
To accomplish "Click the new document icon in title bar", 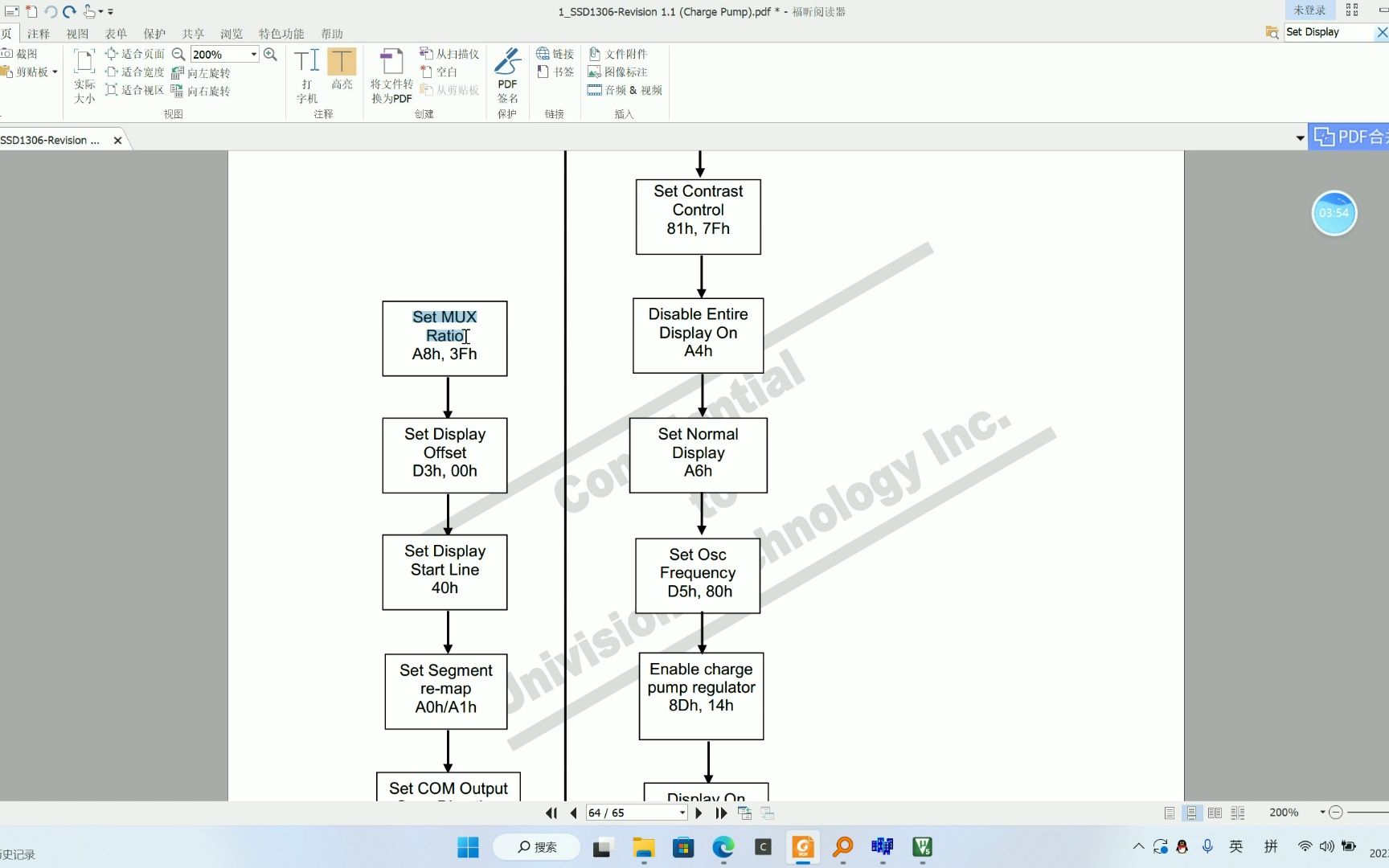I will (x=31, y=11).
